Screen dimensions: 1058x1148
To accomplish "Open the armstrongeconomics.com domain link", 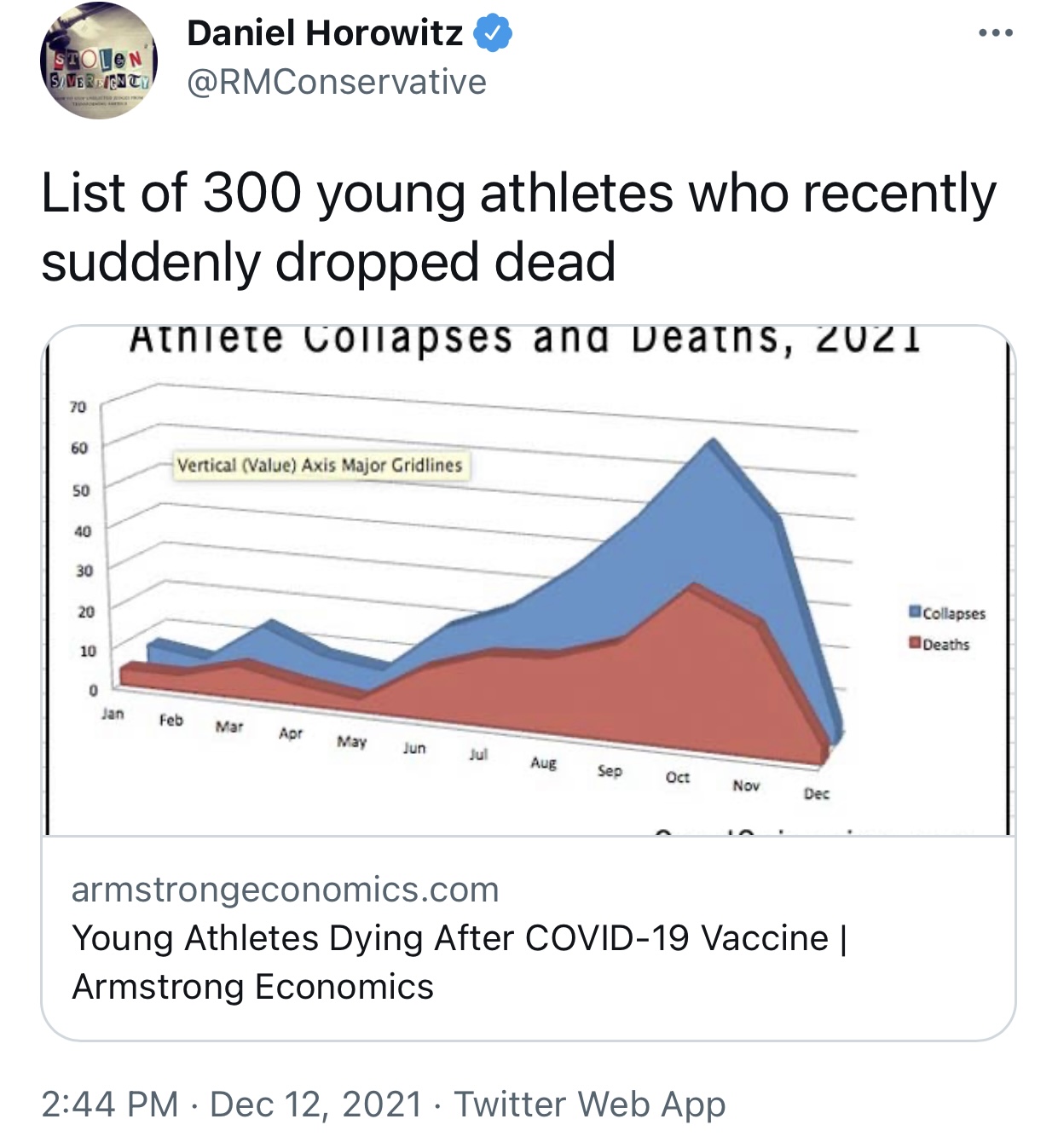I will pyautogui.click(x=286, y=890).
